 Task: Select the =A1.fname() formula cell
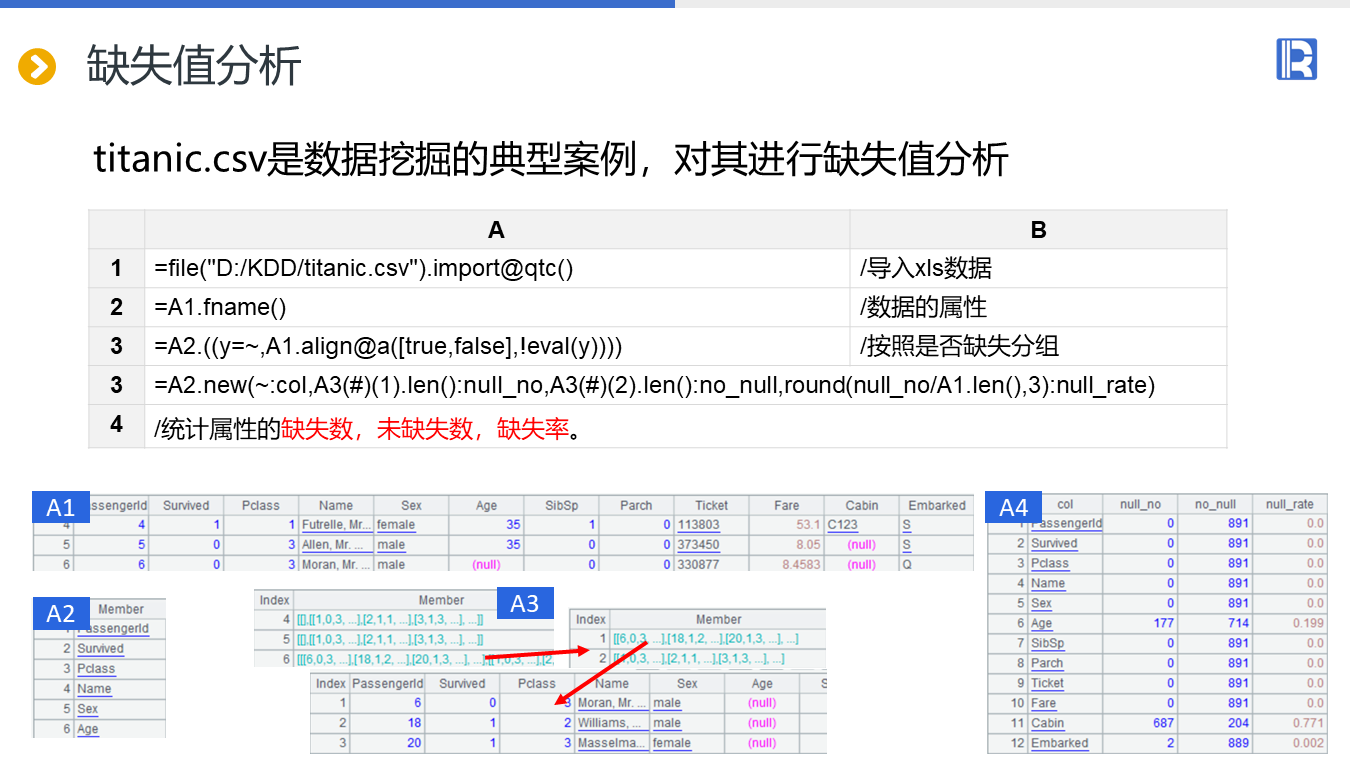[497, 307]
